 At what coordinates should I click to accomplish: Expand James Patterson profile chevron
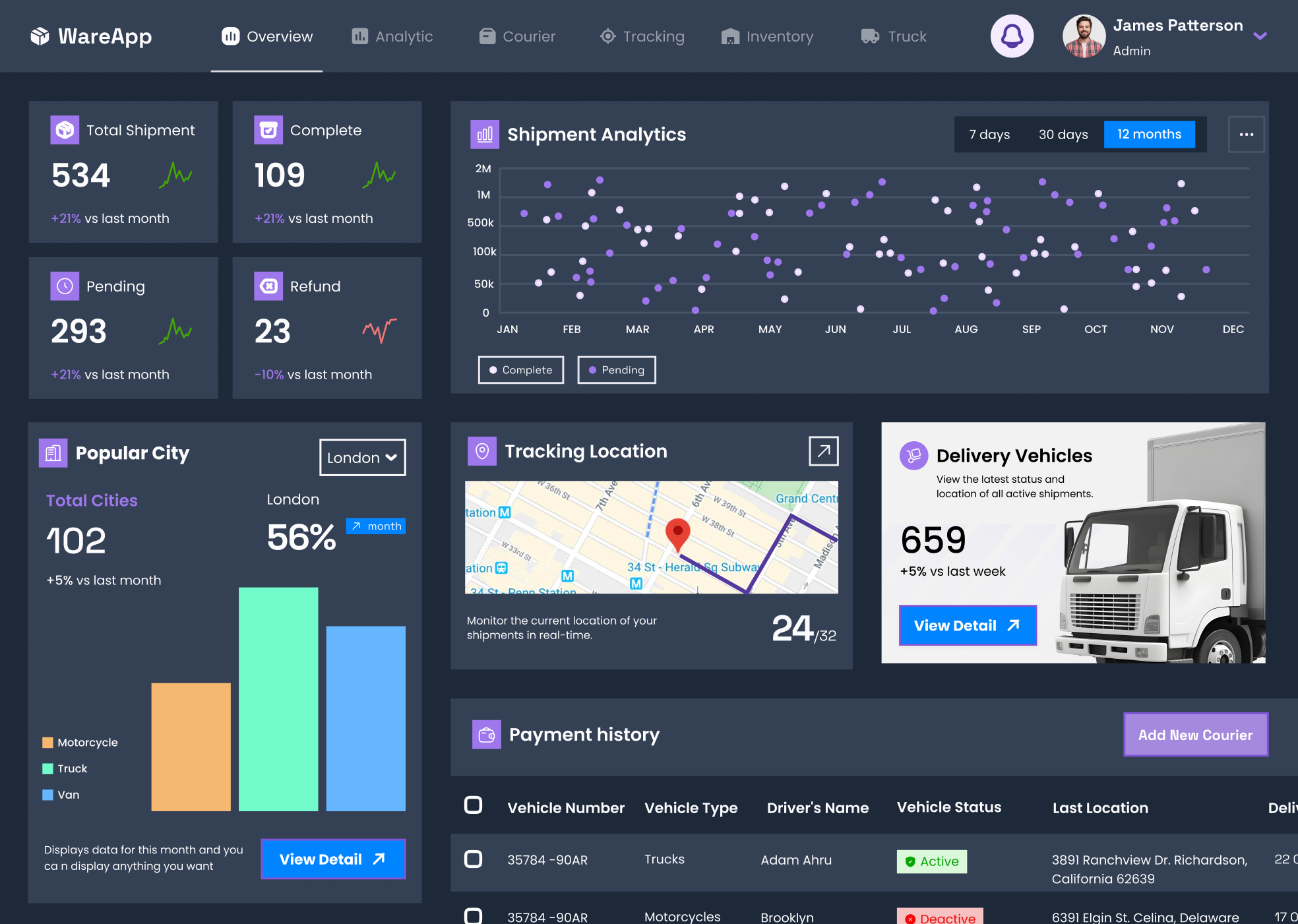click(x=1260, y=36)
